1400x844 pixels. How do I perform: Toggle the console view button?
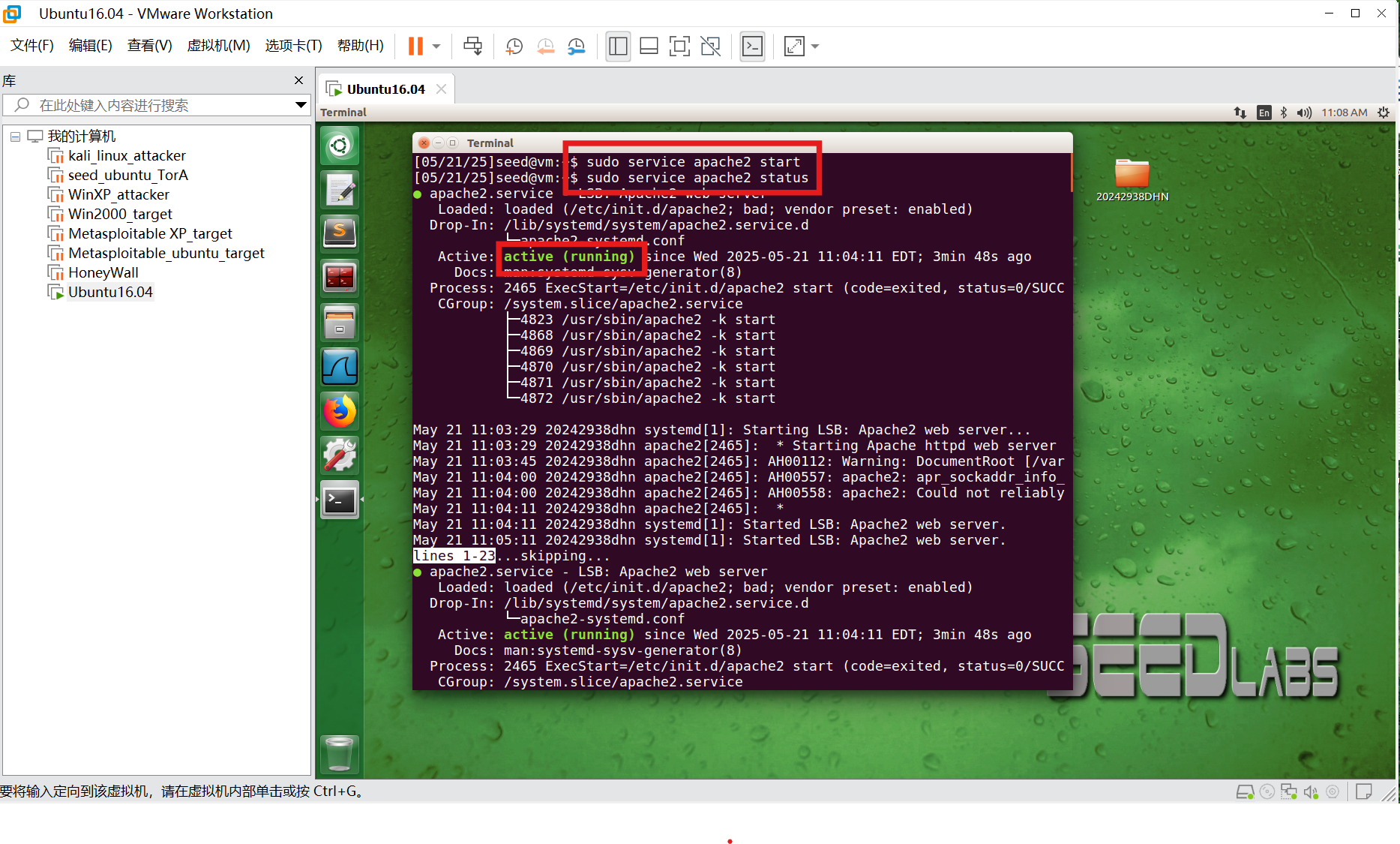coord(752,47)
